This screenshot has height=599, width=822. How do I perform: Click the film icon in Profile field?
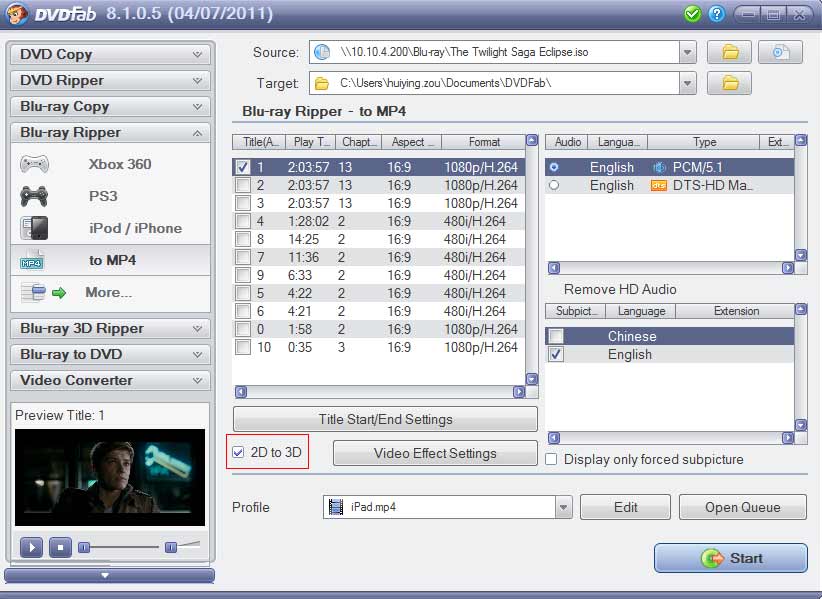tap(336, 507)
